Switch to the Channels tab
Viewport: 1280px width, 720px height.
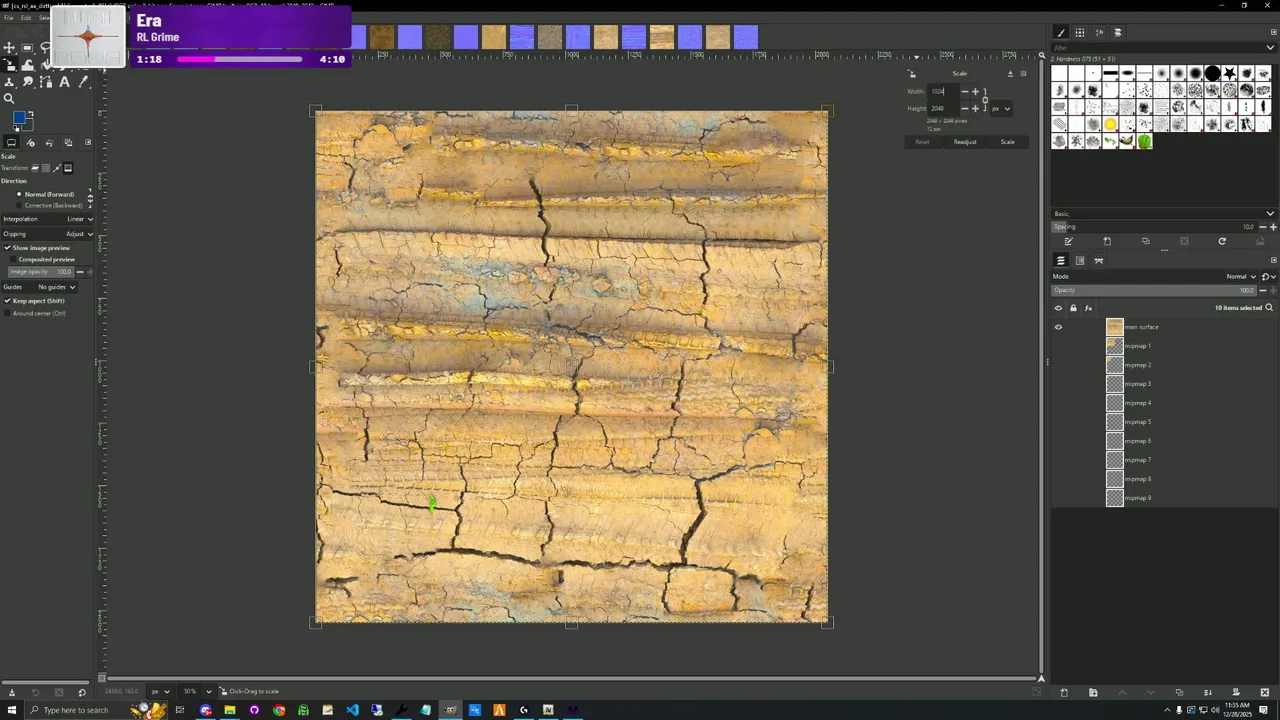pos(1080,260)
